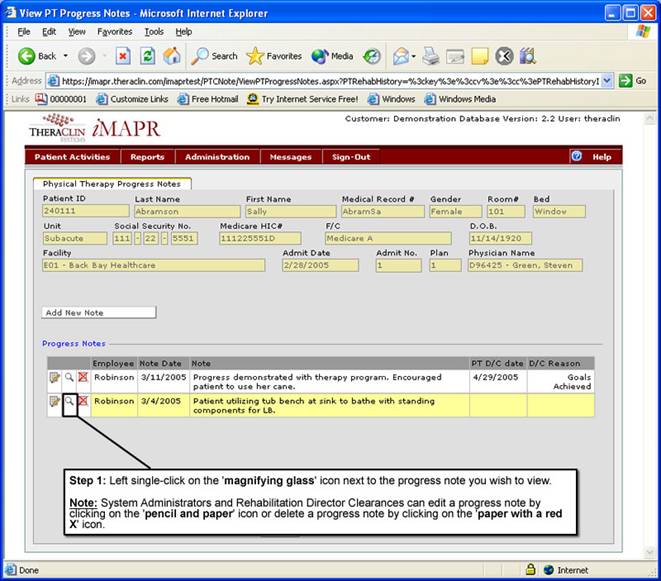Click Sign-Out in navigation bar

coord(351,157)
